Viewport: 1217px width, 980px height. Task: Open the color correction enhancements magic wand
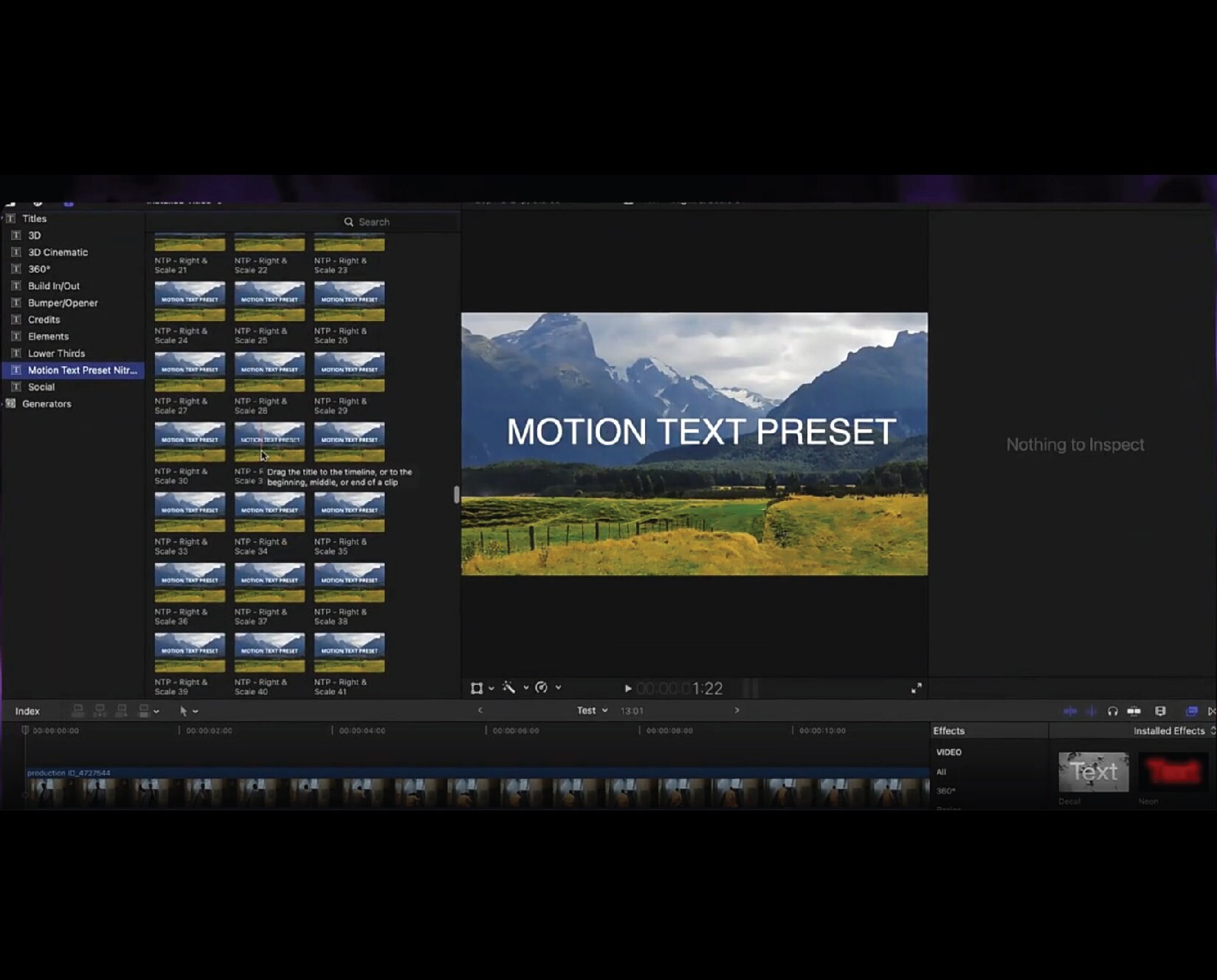tap(509, 688)
